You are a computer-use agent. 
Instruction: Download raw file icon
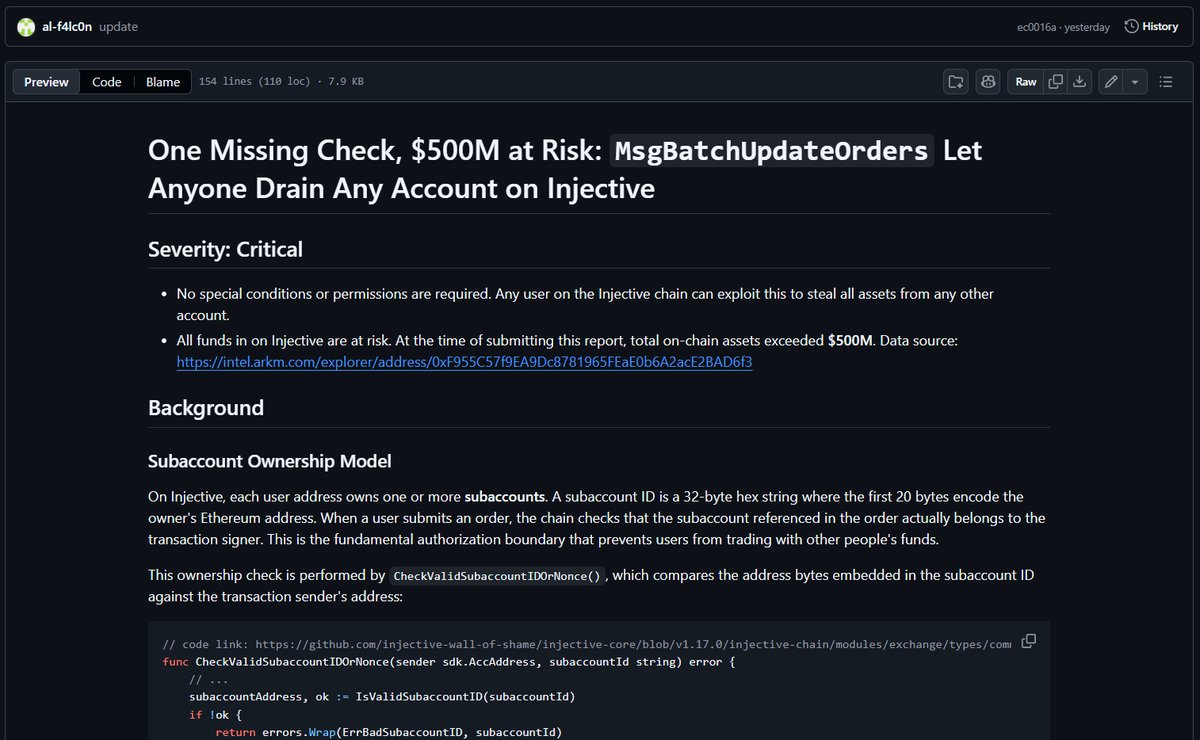[1079, 82]
